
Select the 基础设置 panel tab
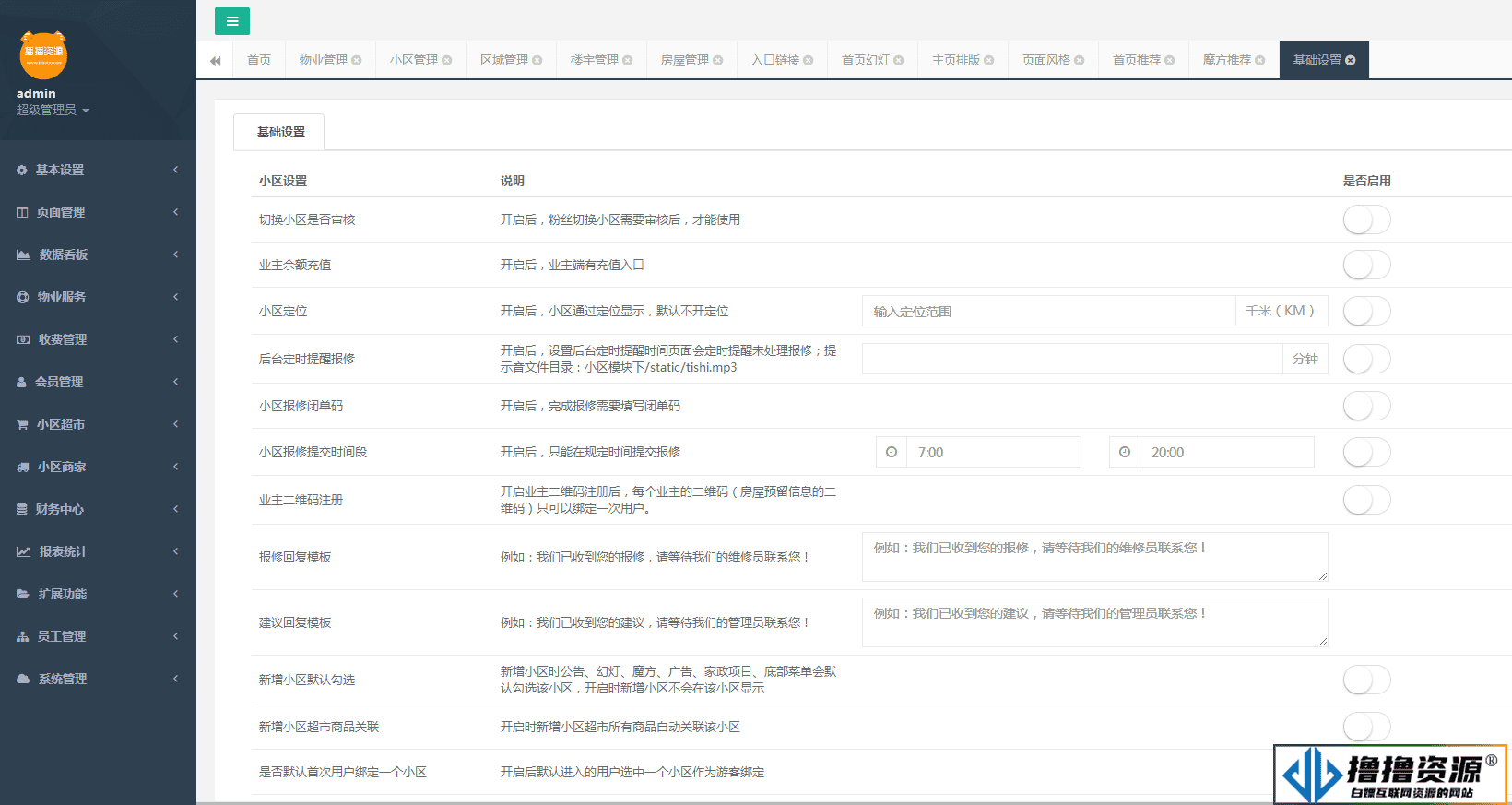click(280, 132)
